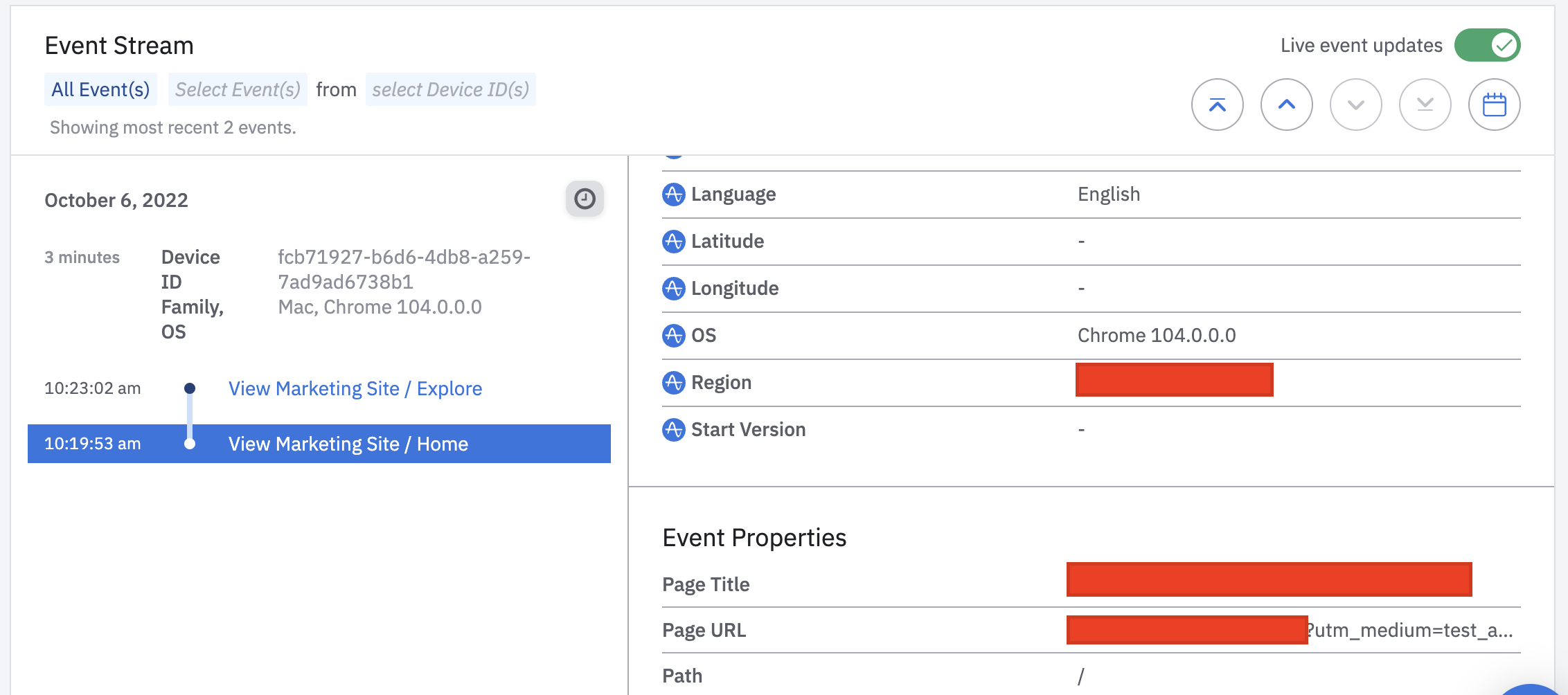Click the previous event chevron icon
The image size is (1568, 695).
(x=1286, y=105)
